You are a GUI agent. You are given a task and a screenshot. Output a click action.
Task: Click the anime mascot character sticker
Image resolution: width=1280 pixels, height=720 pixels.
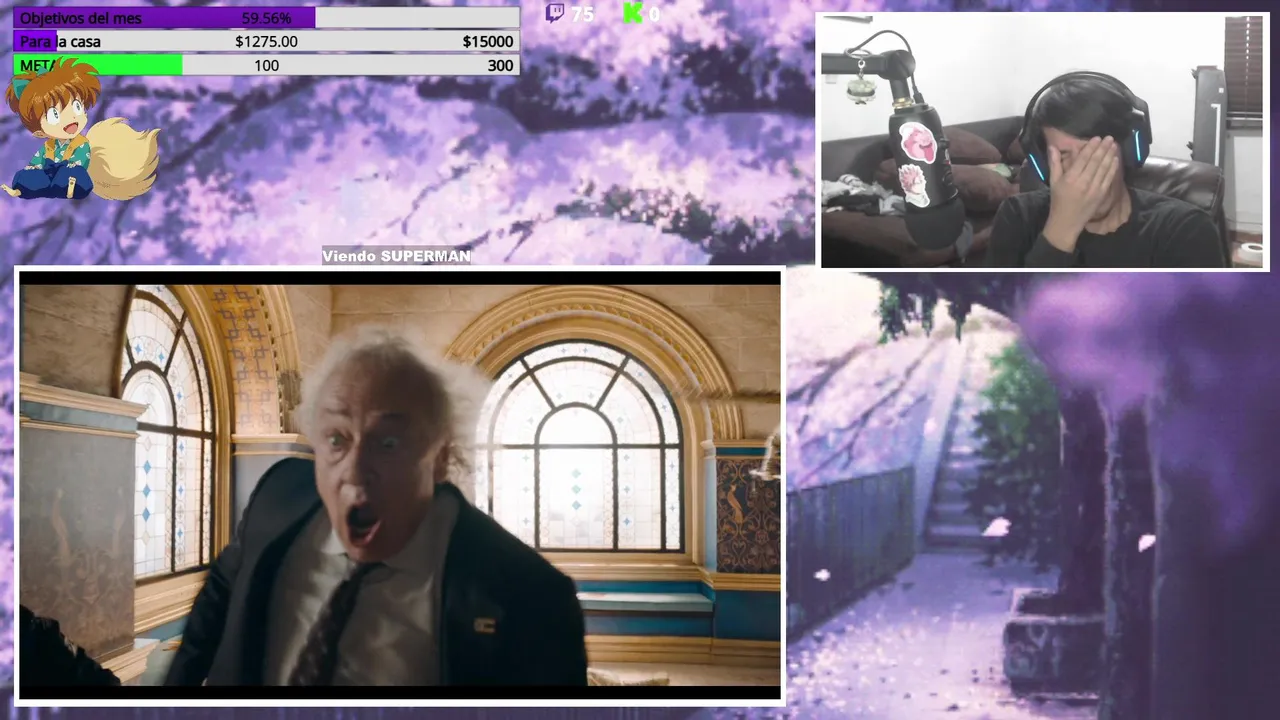[x=80, y=130]
